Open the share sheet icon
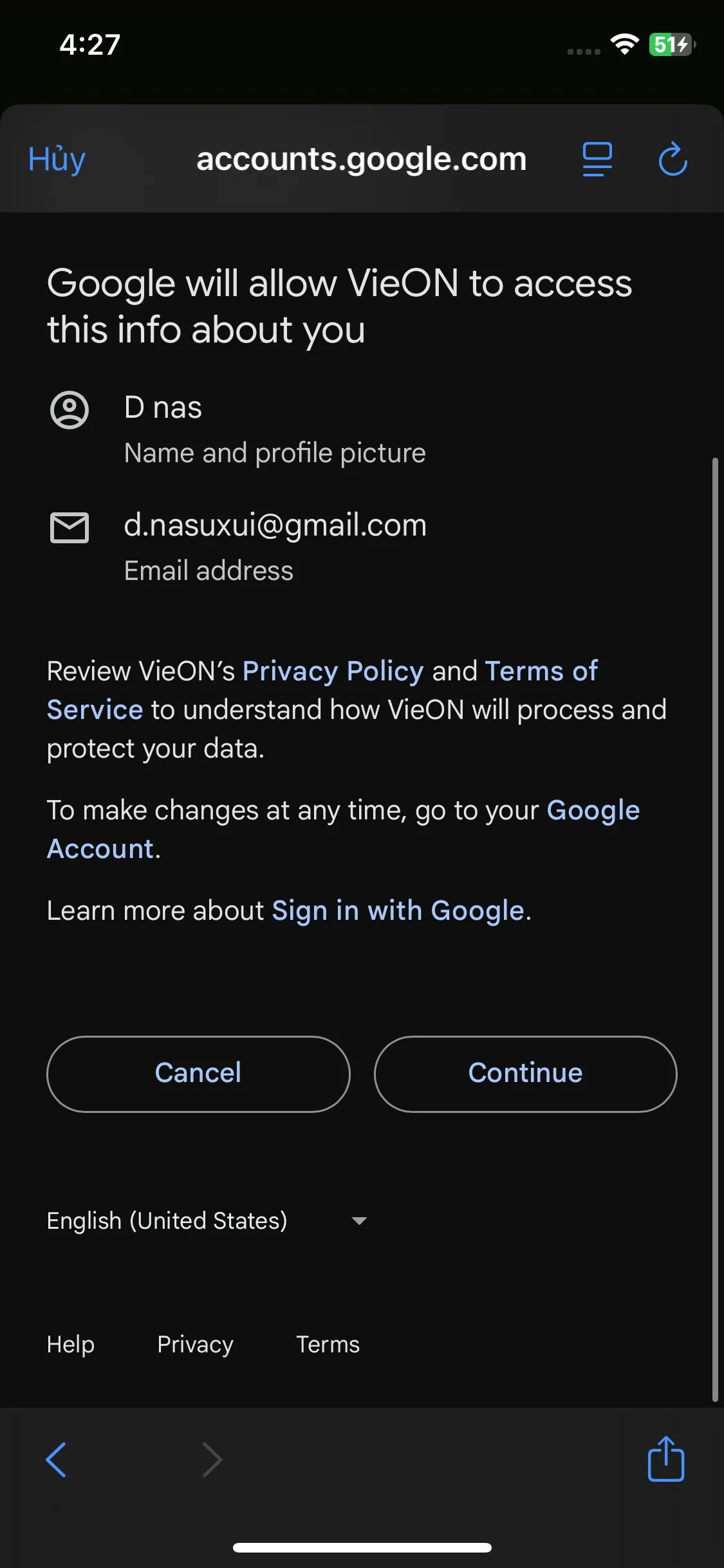The image size is (724, 1568). point(665,1459)
